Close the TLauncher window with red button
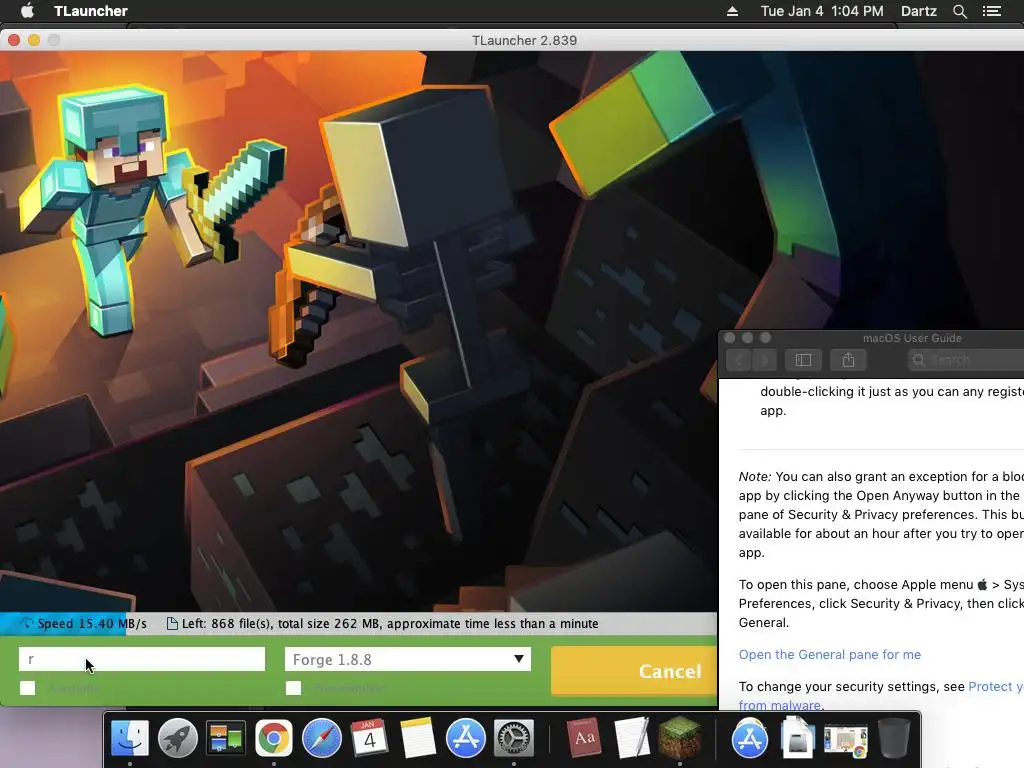The height and width of the screenshot is (768, 1024). tap(14, 40)
